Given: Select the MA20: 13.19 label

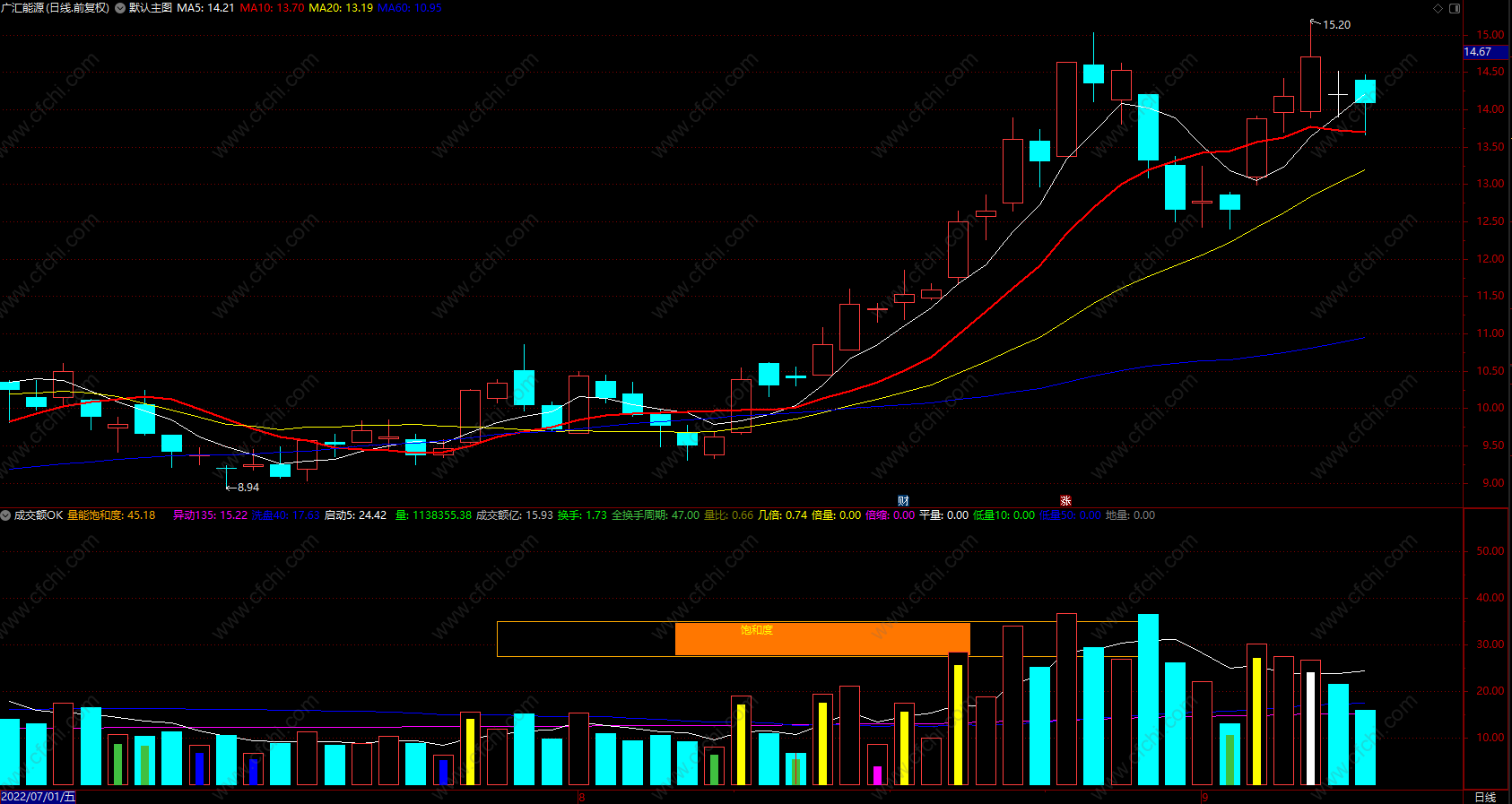Looking at the screenshot, I should tap(341, 8).
